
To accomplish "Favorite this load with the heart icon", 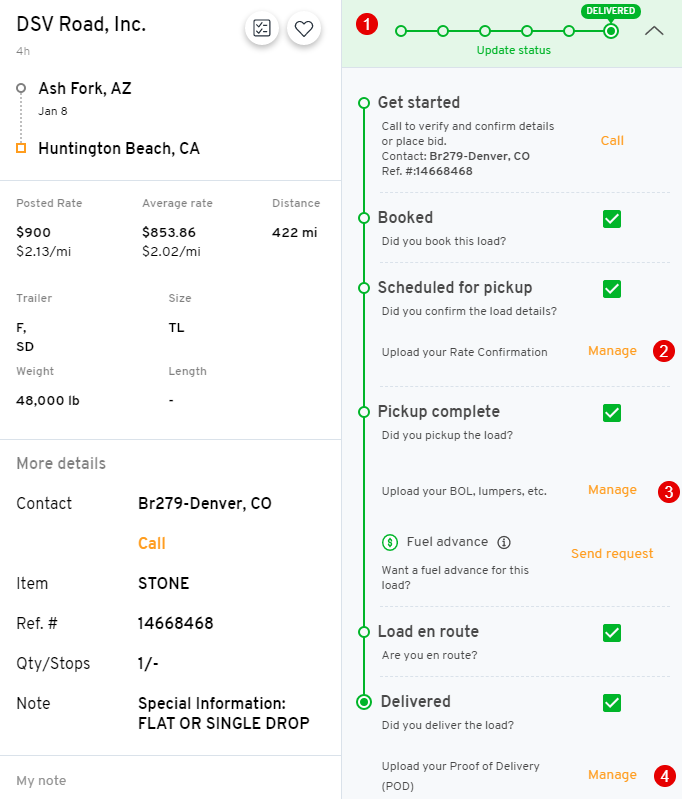I will (x=304, y=29).
